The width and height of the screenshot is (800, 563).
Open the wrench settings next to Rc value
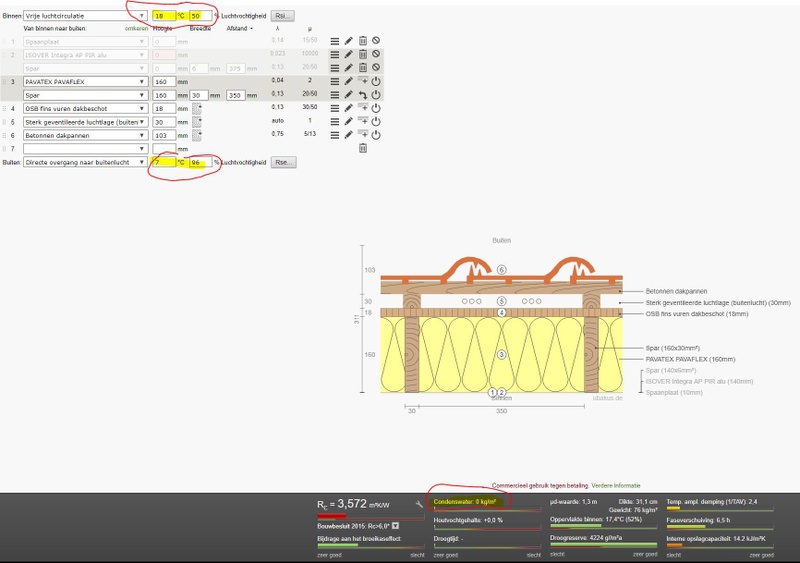click(419, 504)
